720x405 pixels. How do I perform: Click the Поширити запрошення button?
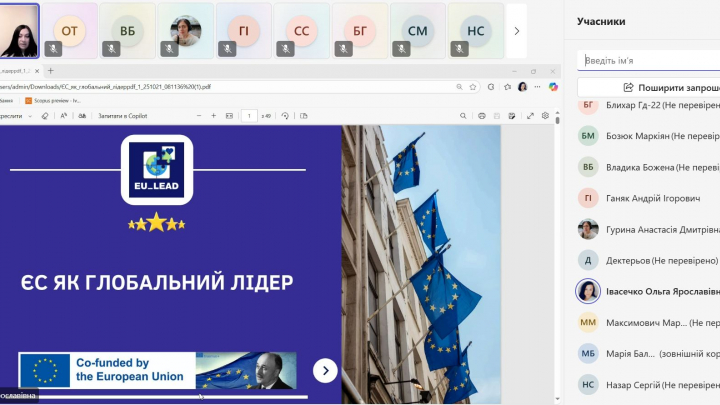pos(648,87)
